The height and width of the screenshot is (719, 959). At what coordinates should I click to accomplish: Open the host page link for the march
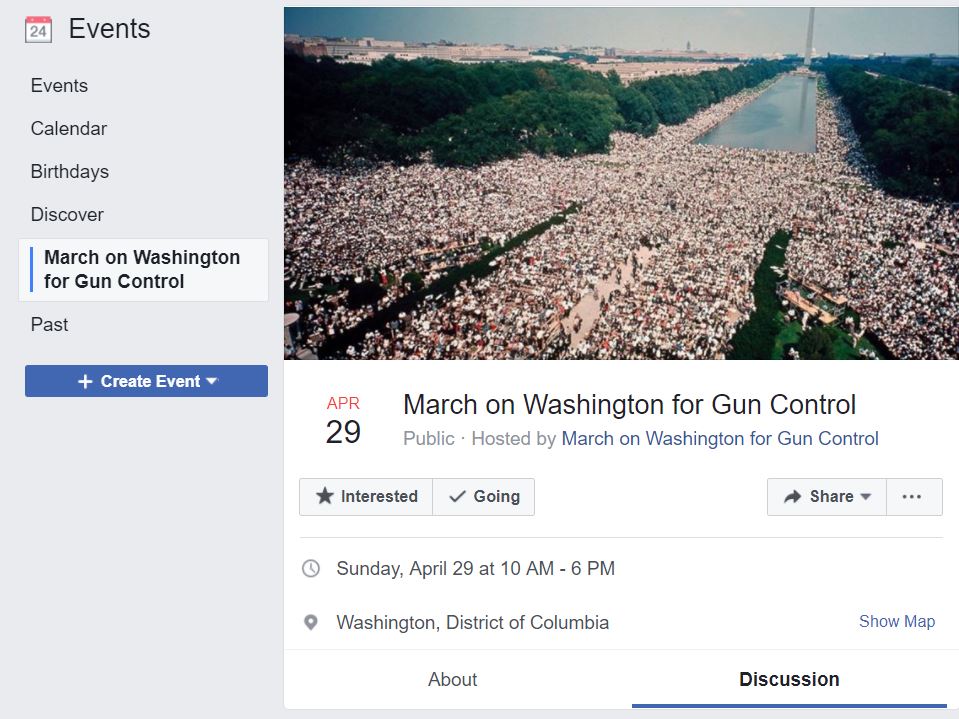(720, 438)
